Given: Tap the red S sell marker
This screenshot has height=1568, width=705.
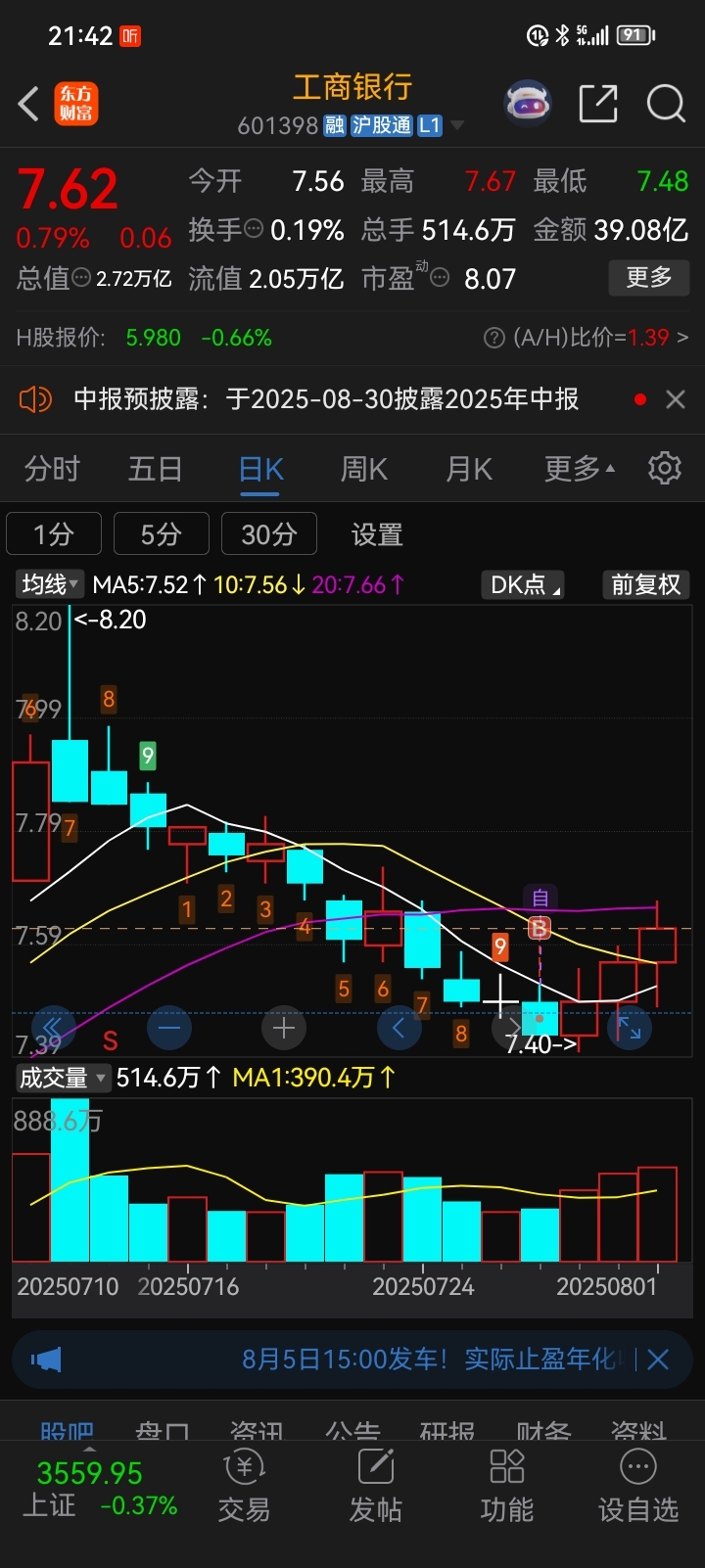Looking at the screenshot, I should [110, 1040].
